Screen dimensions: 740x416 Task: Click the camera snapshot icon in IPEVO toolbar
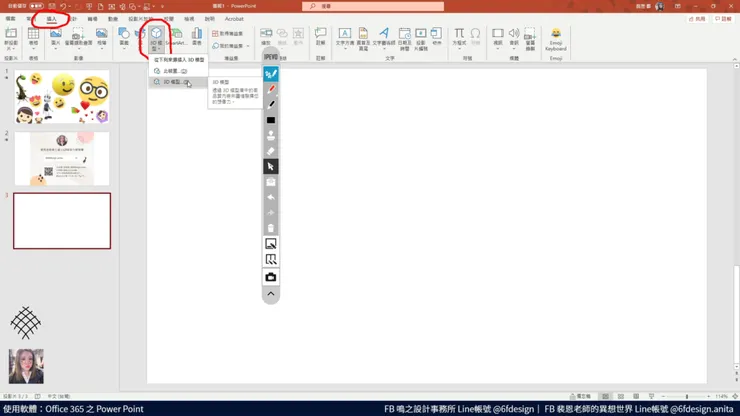coord(271,277)
